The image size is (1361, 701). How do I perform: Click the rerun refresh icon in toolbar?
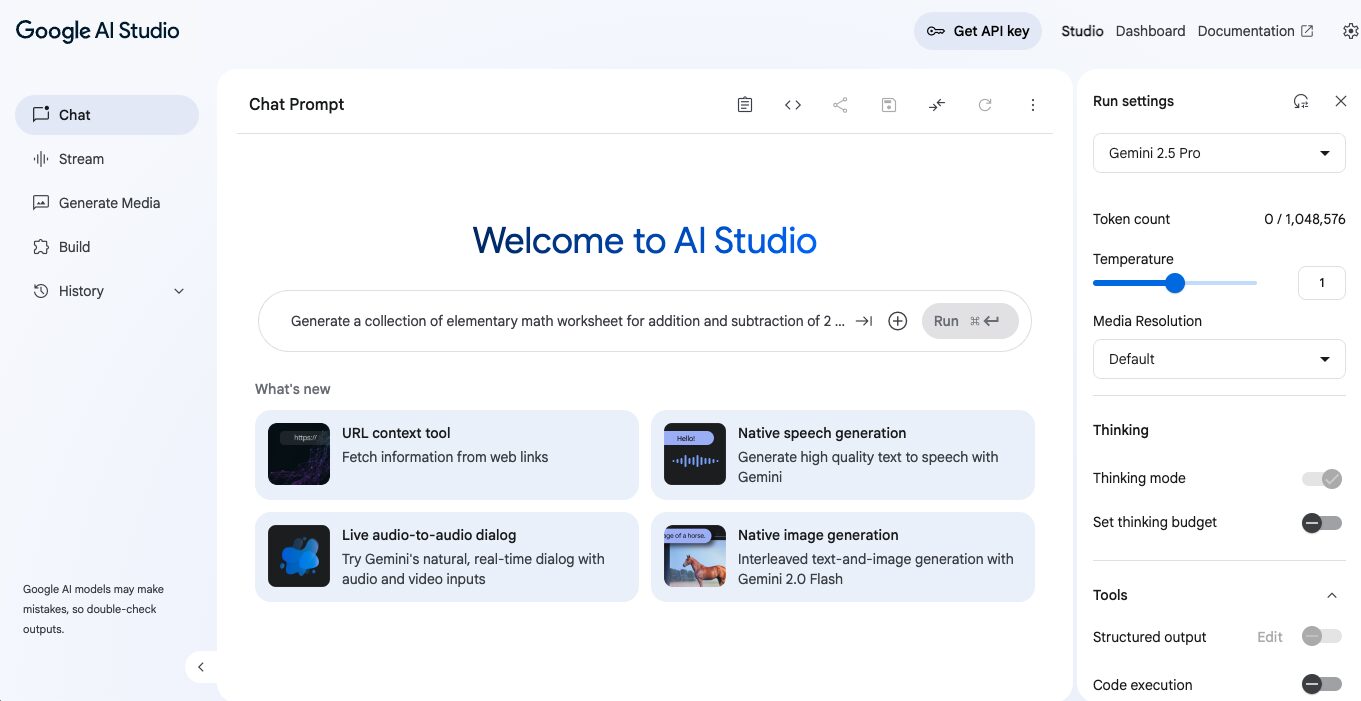985,105
